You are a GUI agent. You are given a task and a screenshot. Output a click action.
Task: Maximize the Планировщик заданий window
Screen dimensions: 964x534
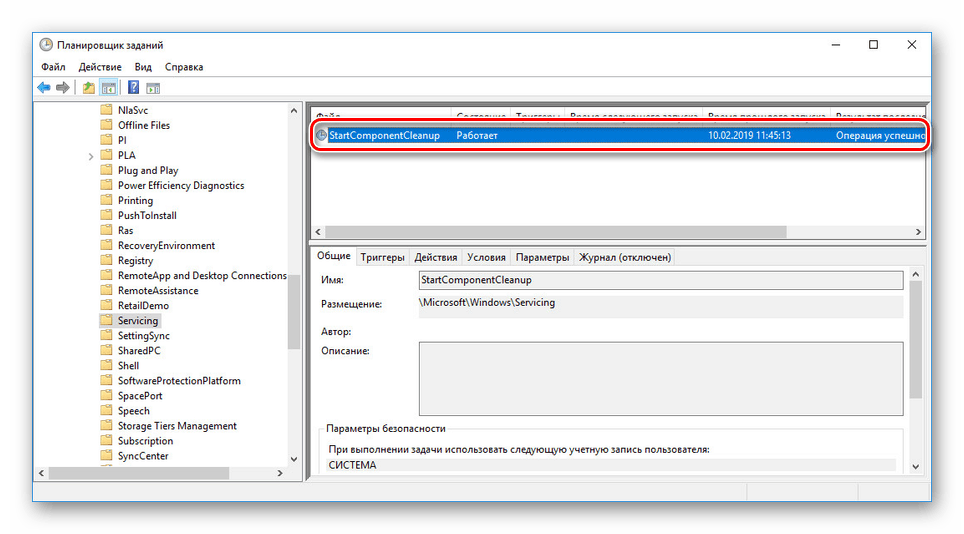[x=873, y=45]
